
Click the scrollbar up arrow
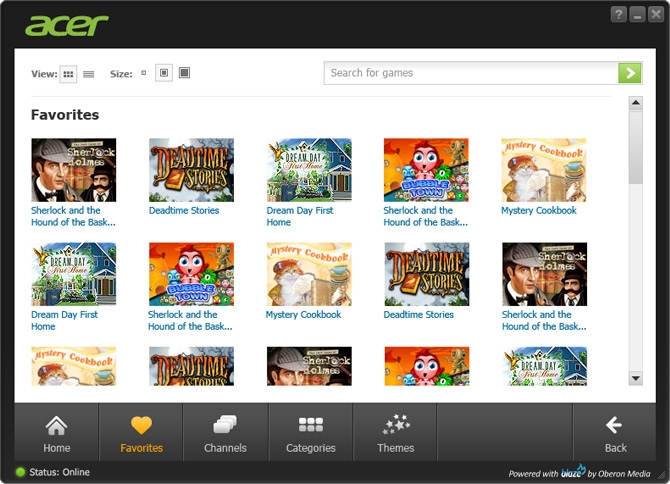point(636,103)
